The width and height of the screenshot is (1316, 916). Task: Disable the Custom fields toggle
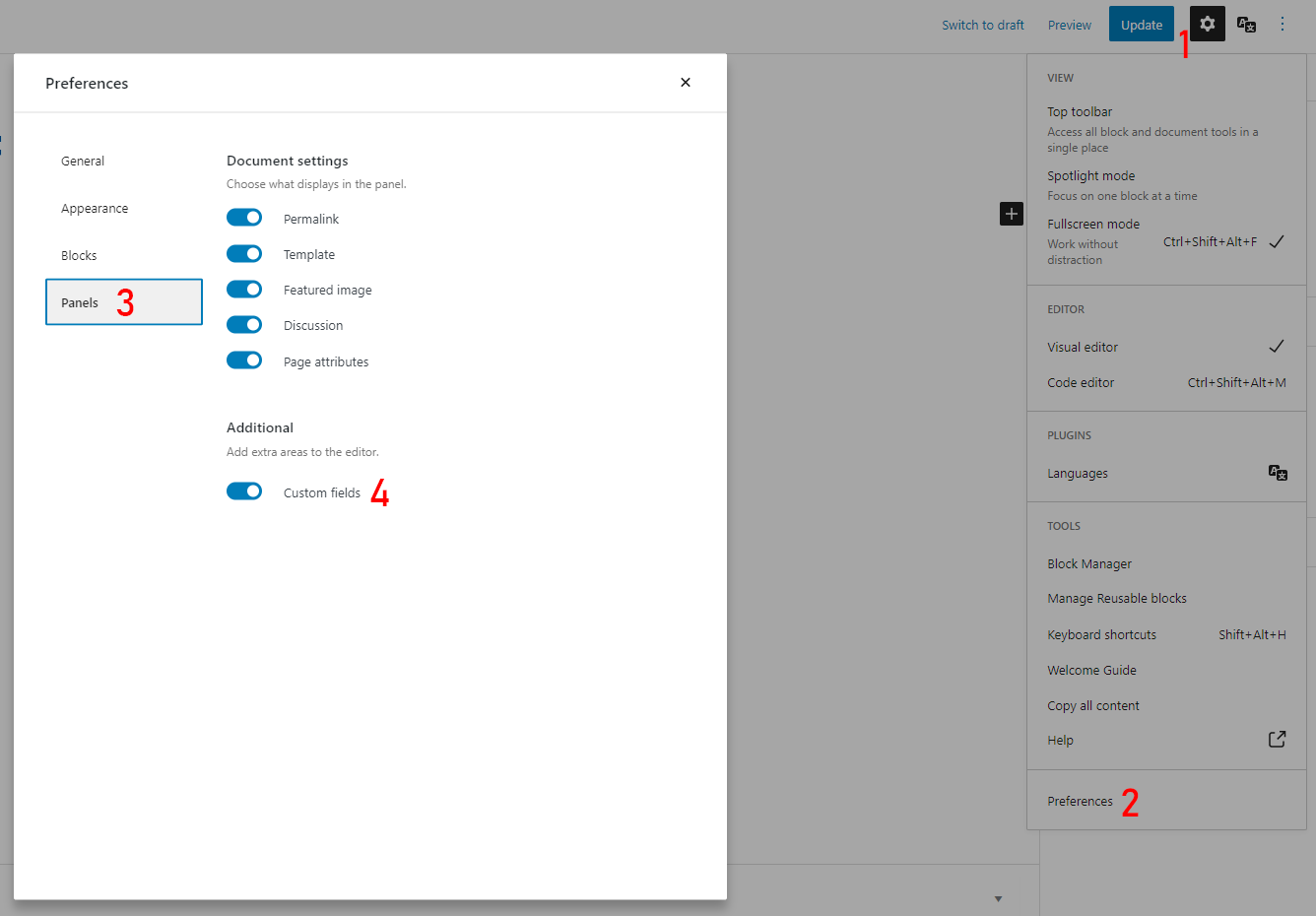coord(244,491)
